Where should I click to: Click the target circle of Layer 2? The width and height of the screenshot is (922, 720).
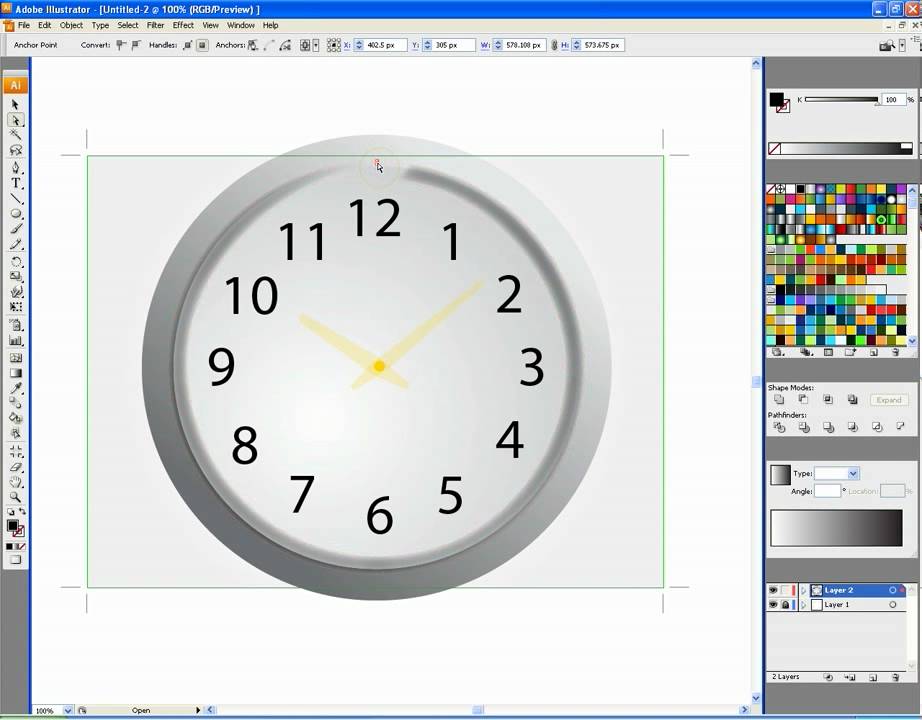click(893, 590)
